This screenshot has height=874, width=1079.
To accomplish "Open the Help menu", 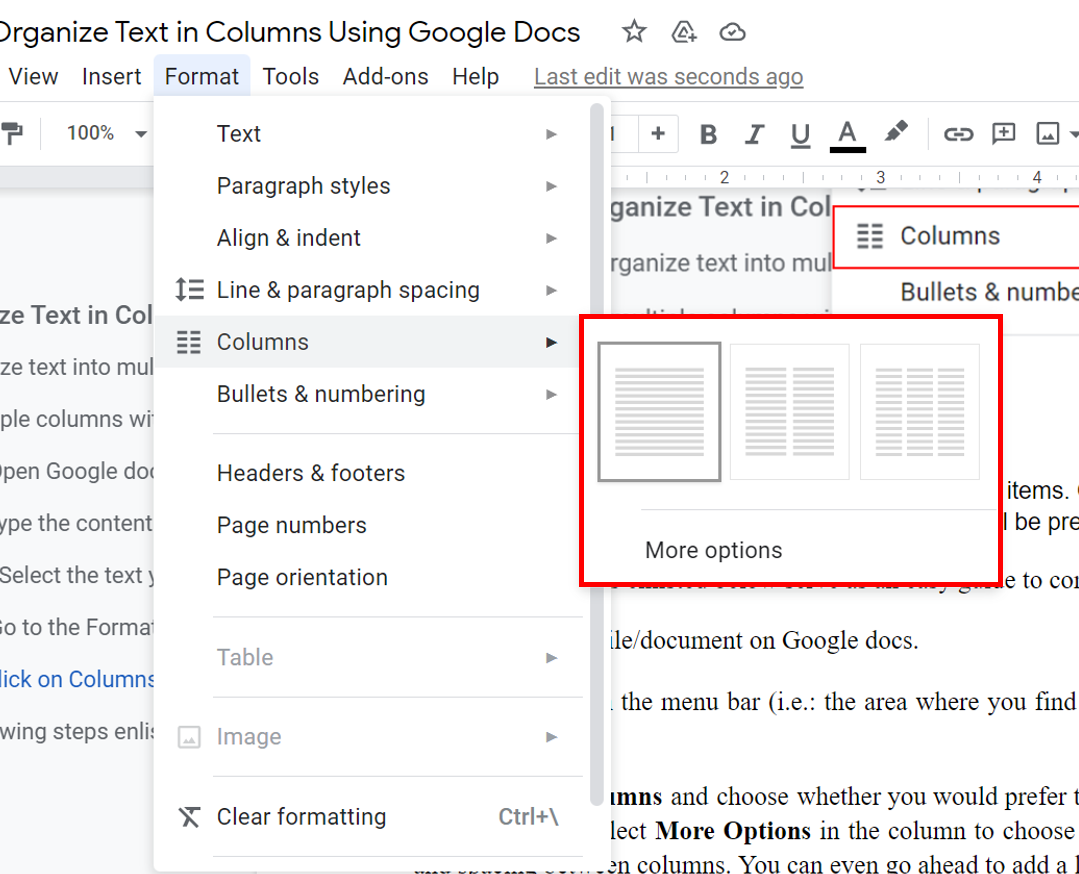I will (x=476, y=76).
